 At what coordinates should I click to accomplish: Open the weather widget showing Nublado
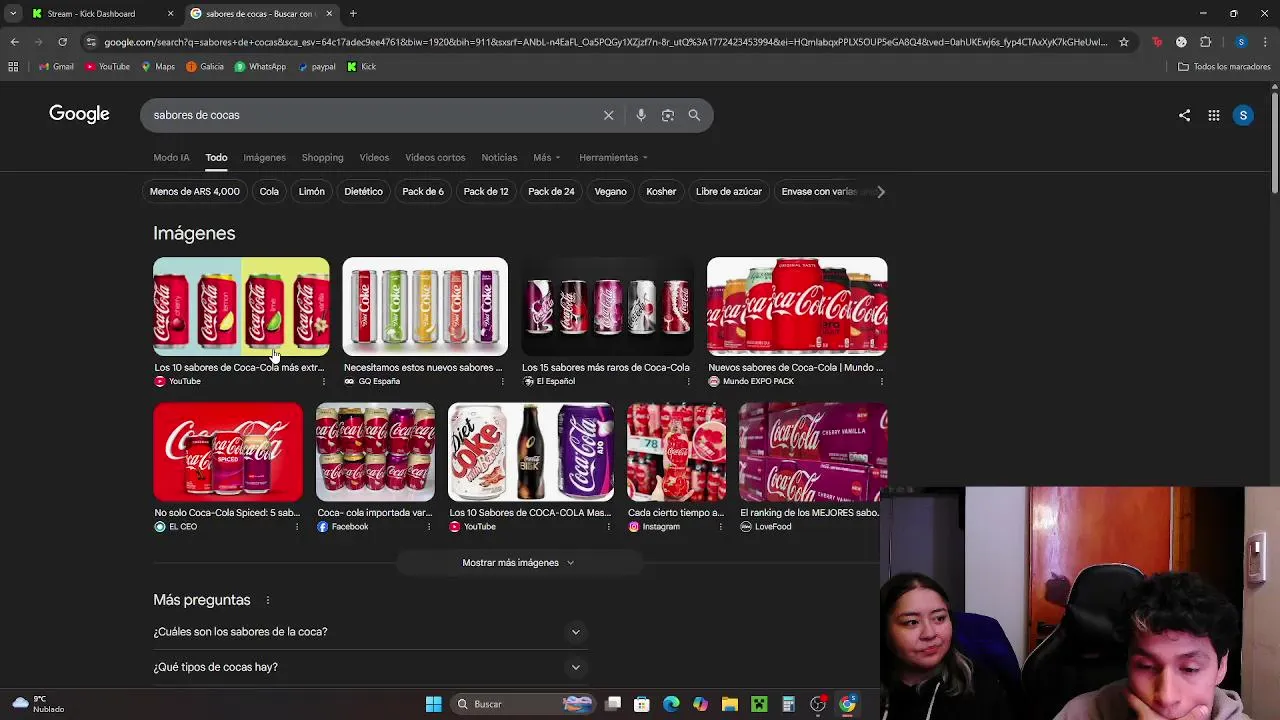point(38,704)
